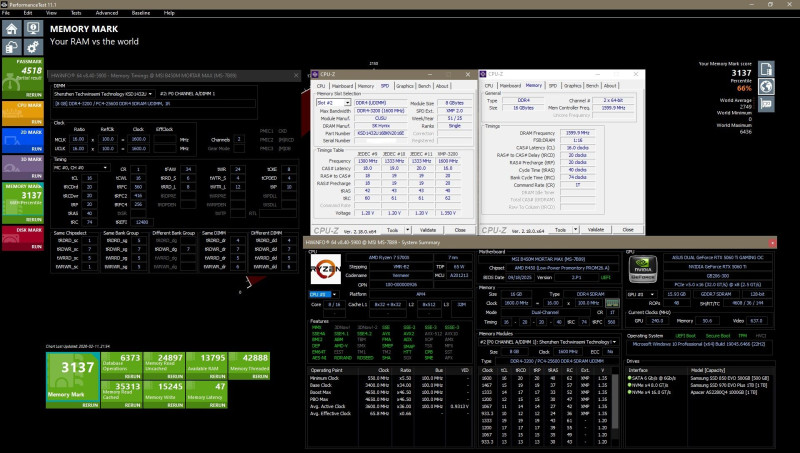Screen dimensions: 800x453
Task: Click the NVMe x4 16.0 GT/s drive indicator
Action: 630,392
